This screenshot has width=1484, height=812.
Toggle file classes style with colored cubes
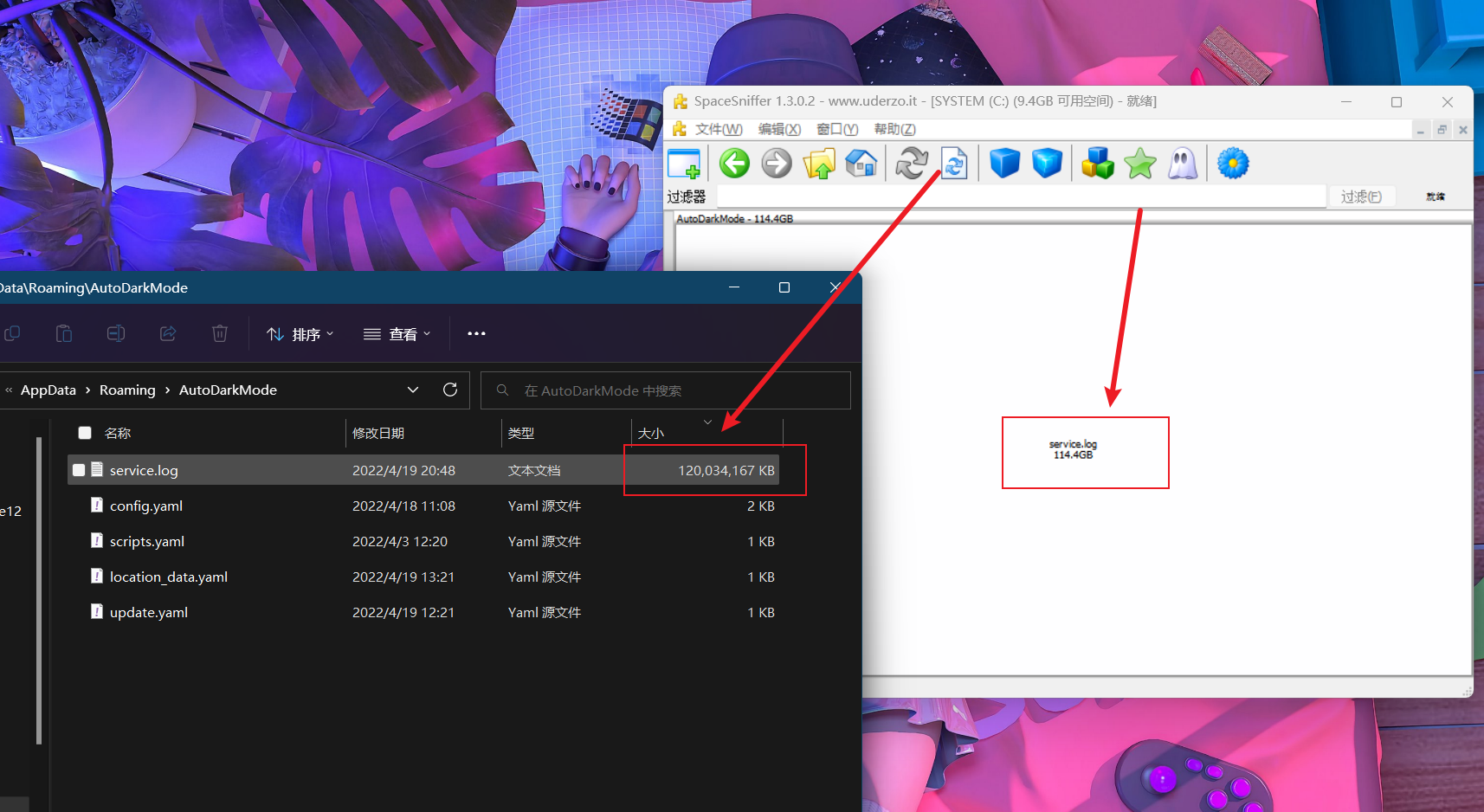[1098, 163]
